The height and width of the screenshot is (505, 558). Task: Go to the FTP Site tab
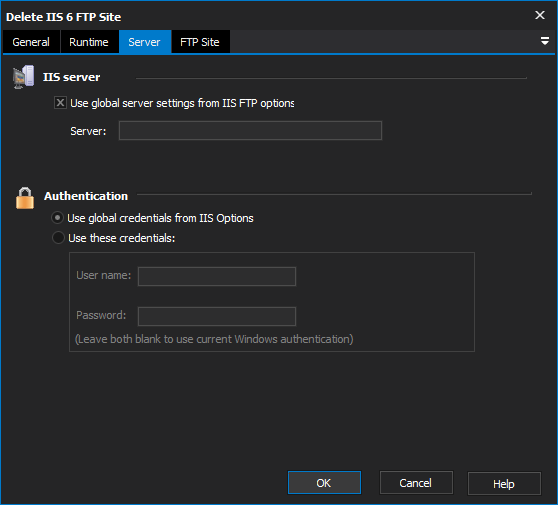[x=200, y=42]
